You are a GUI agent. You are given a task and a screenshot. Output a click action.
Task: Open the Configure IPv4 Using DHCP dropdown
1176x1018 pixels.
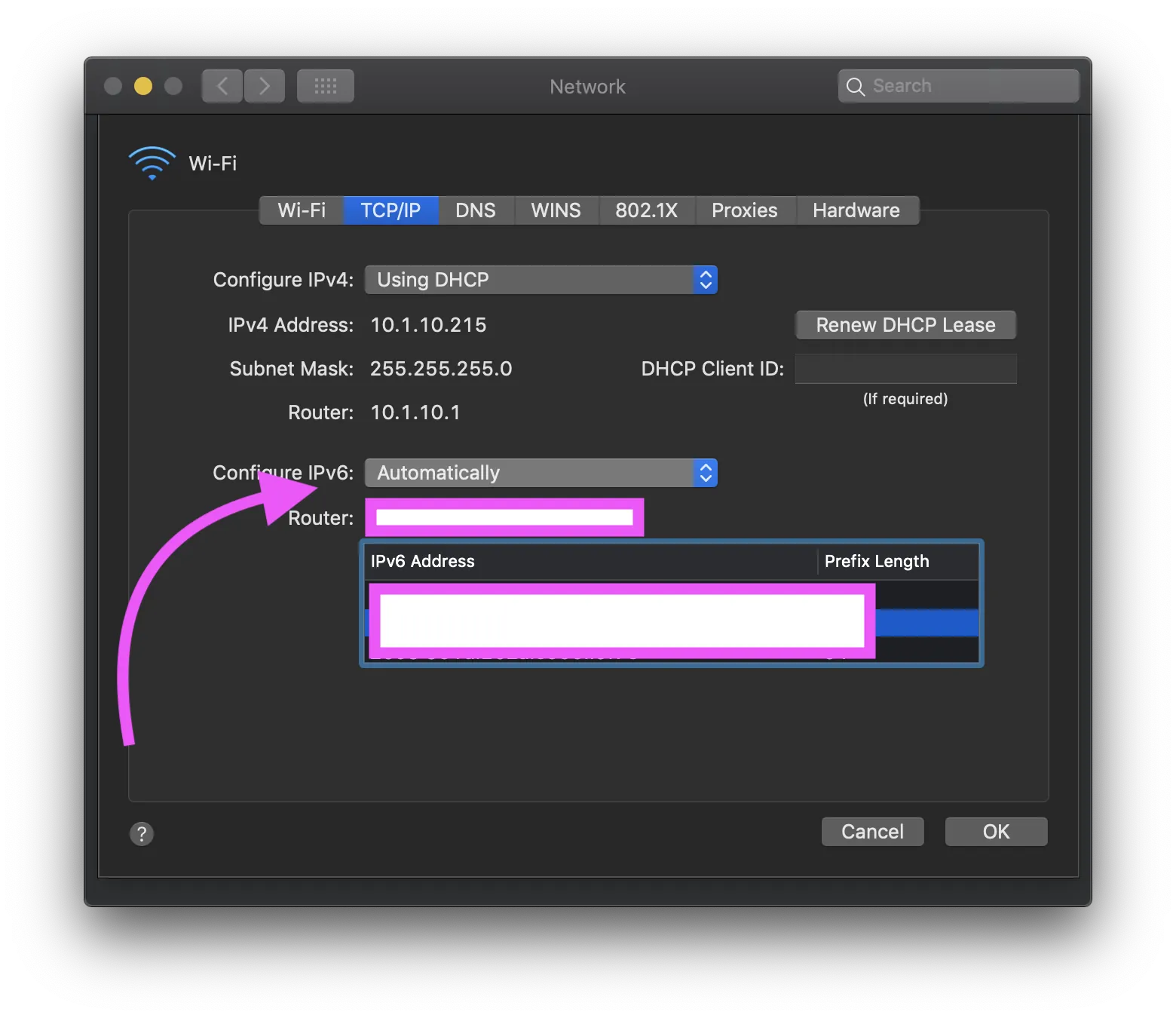[x=541, y=280]
